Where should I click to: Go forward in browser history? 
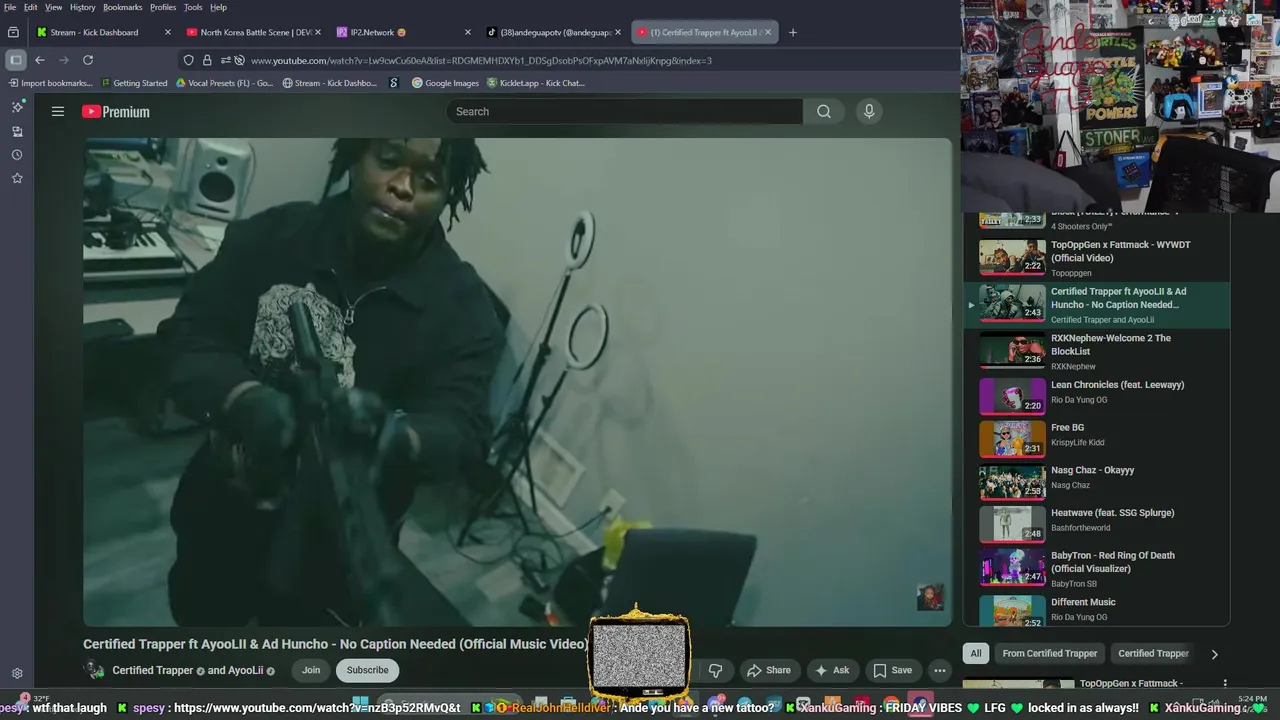tap(64, 60)
